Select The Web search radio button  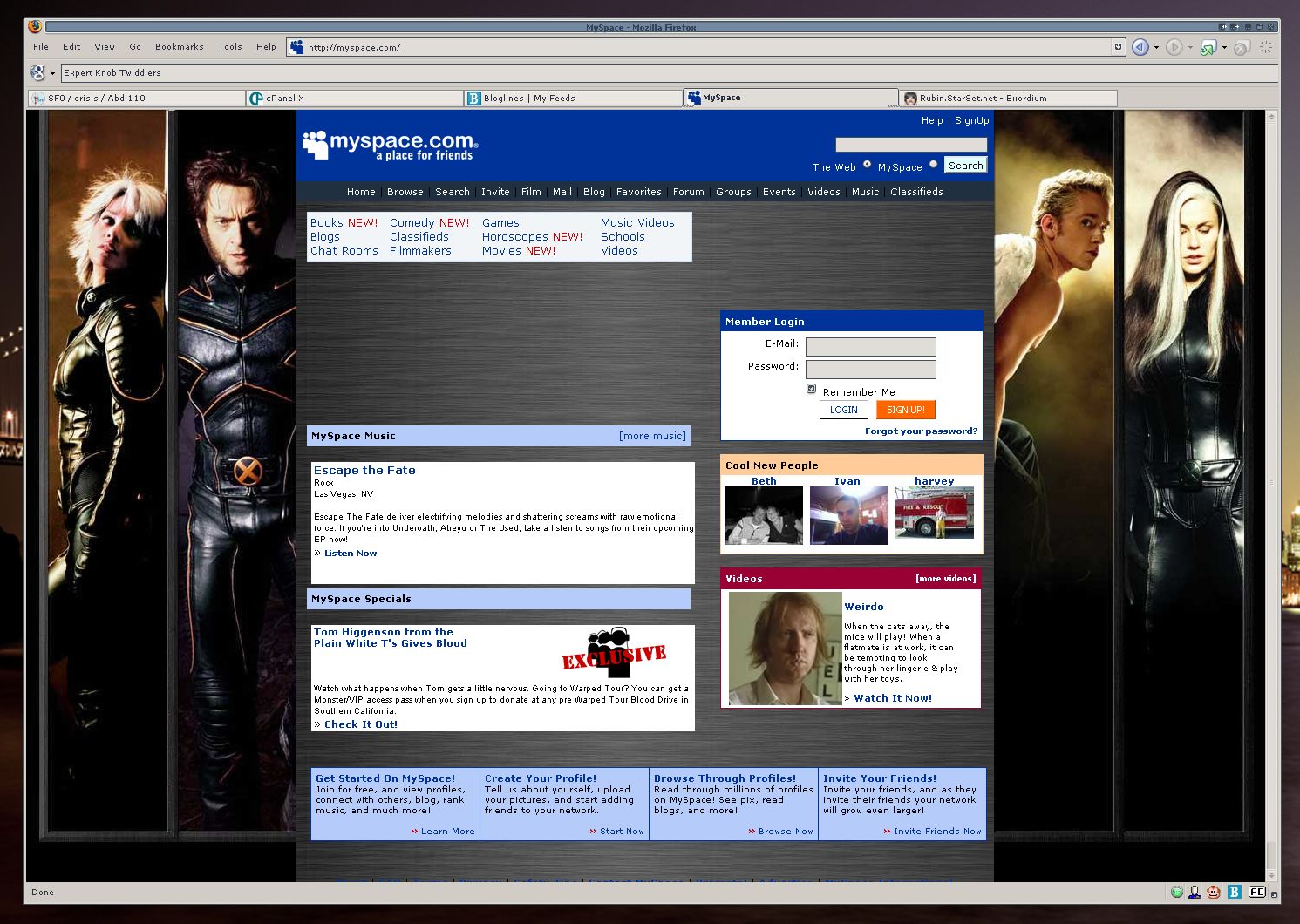click(x=867, y=164)
